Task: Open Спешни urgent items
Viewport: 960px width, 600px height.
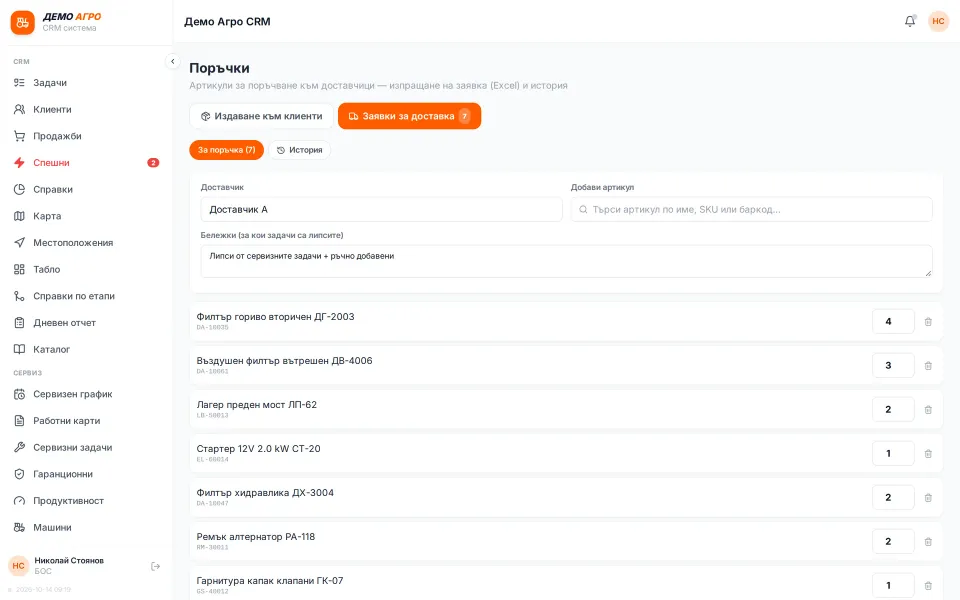Action: point(86,163)
